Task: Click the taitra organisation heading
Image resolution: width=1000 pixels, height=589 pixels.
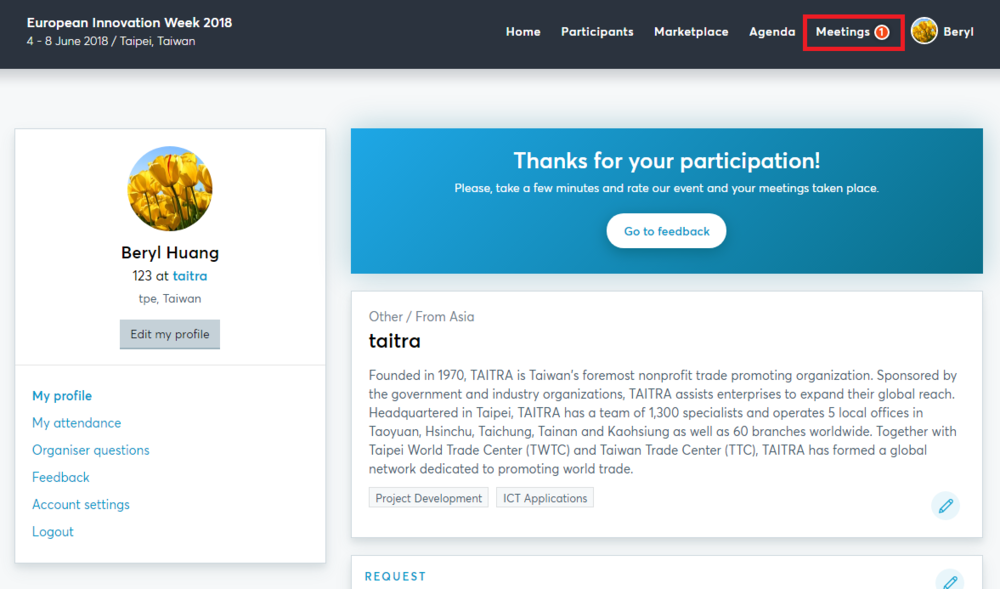Action: (394, 341)
